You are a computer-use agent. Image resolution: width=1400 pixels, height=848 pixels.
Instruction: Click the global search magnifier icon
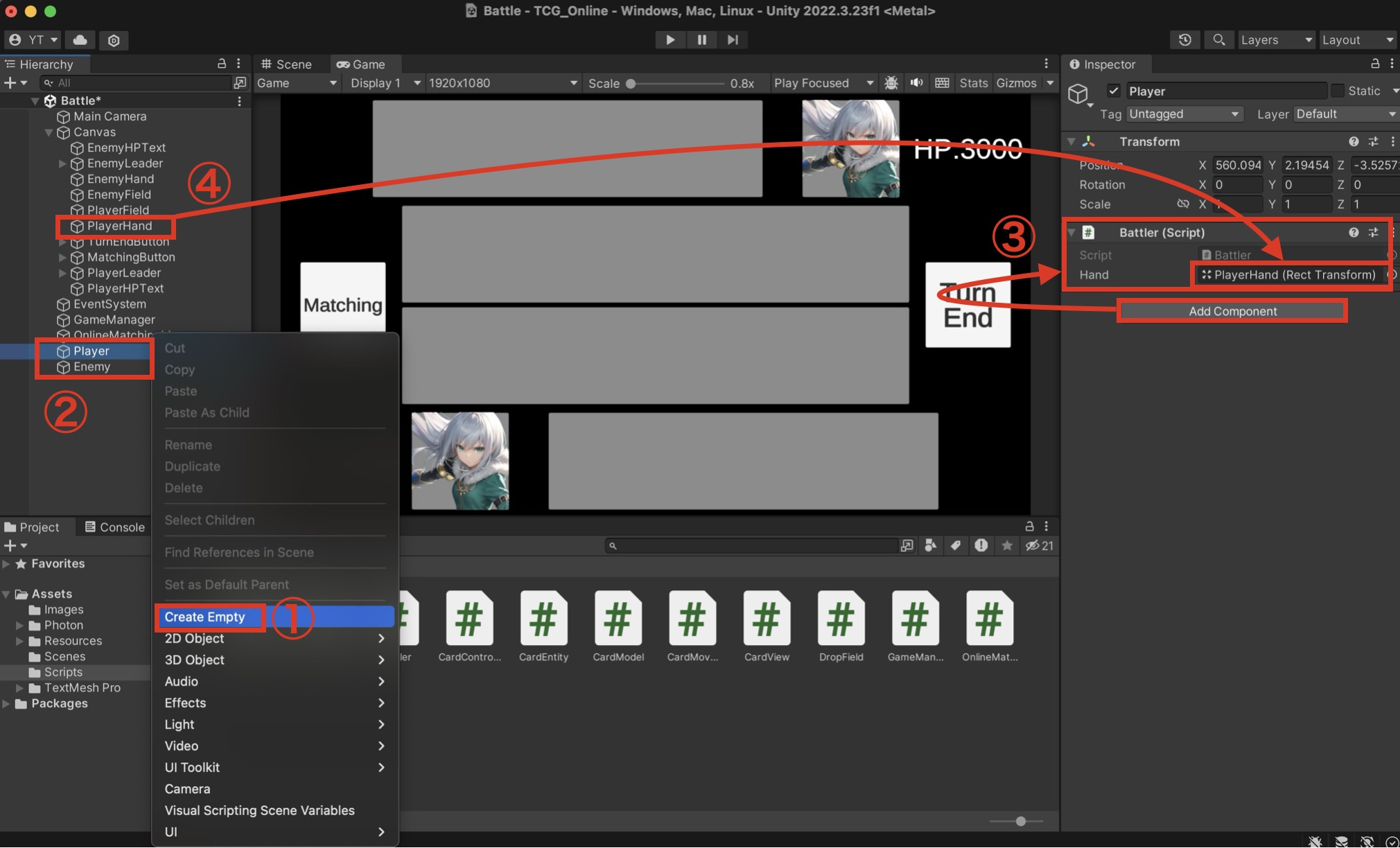[x=1218, y=39]
